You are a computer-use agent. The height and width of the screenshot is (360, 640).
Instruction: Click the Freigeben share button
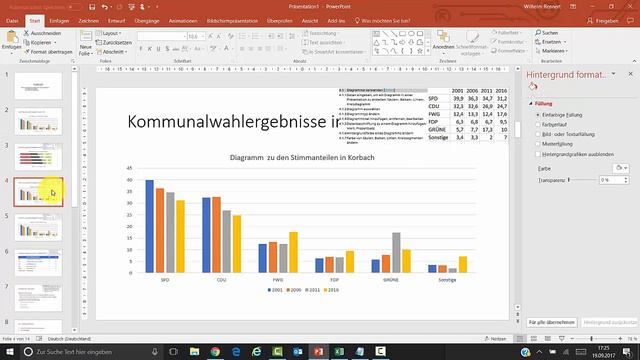click(x=602, y=21)
